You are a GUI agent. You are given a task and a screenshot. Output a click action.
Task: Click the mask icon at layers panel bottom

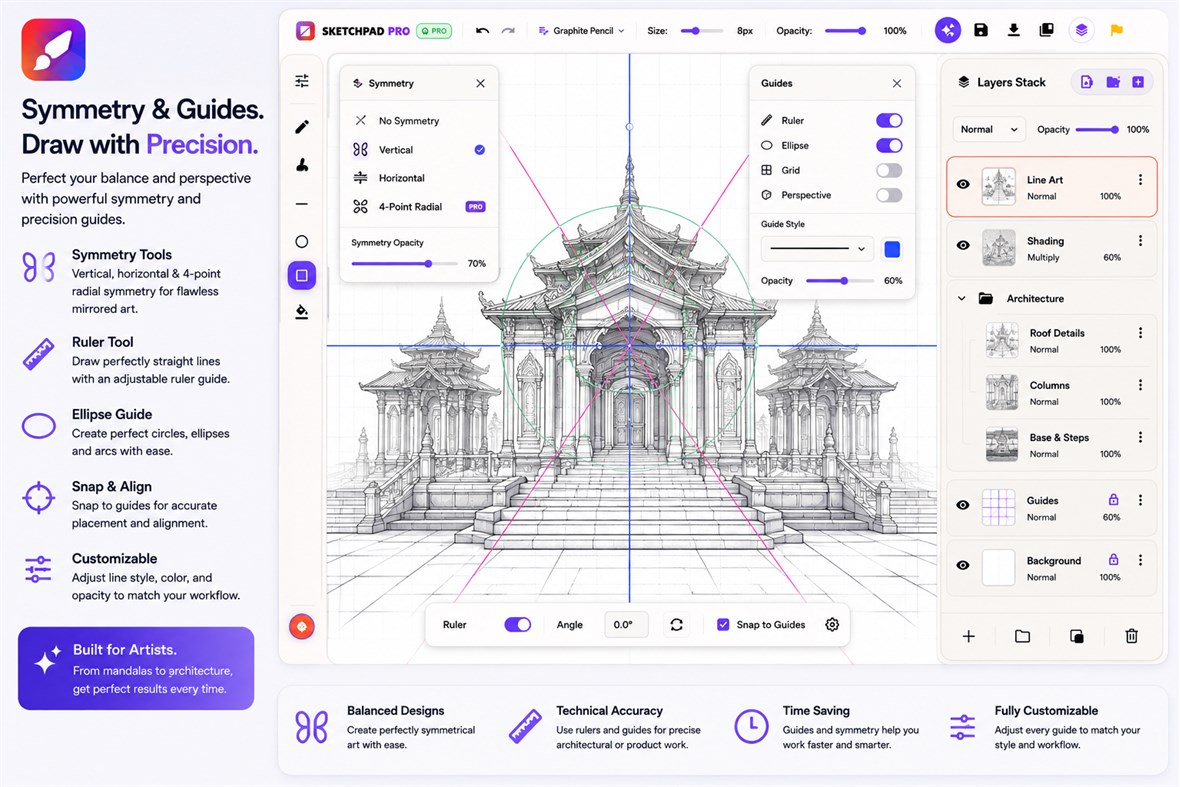click(x=1077, y=637)
